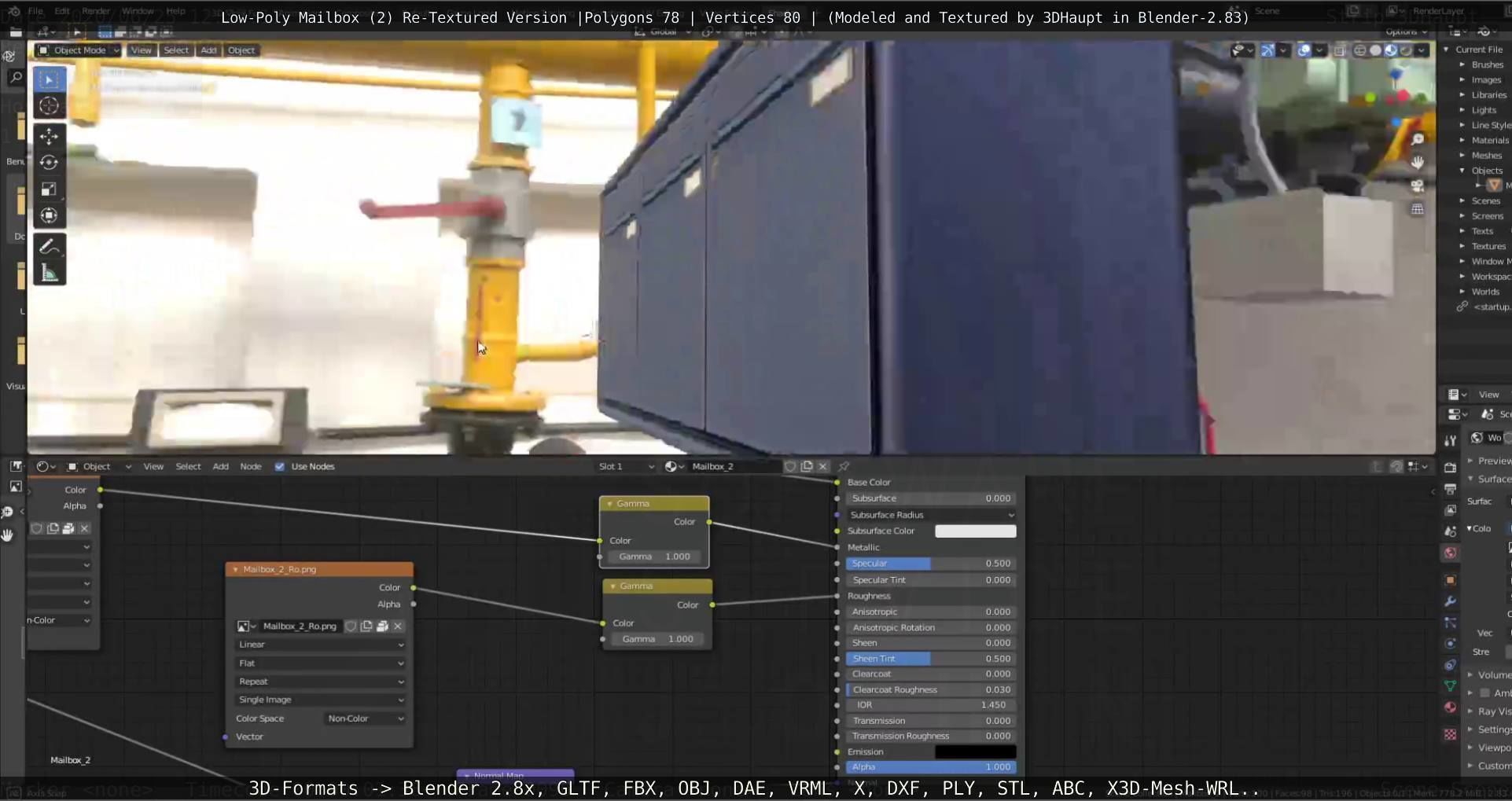Open the Slot 1 material slot dropdown
1512x801 pixels.
pyautogui.click(x=626, y=467)
